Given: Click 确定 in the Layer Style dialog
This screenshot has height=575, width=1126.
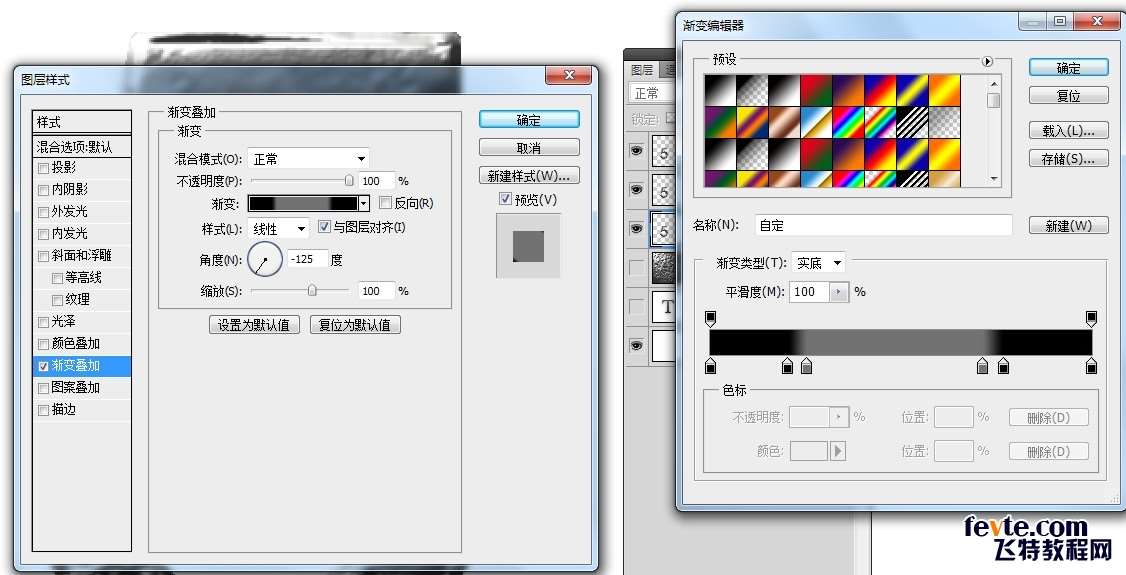Looking at the screenshot, I should 529,120.
